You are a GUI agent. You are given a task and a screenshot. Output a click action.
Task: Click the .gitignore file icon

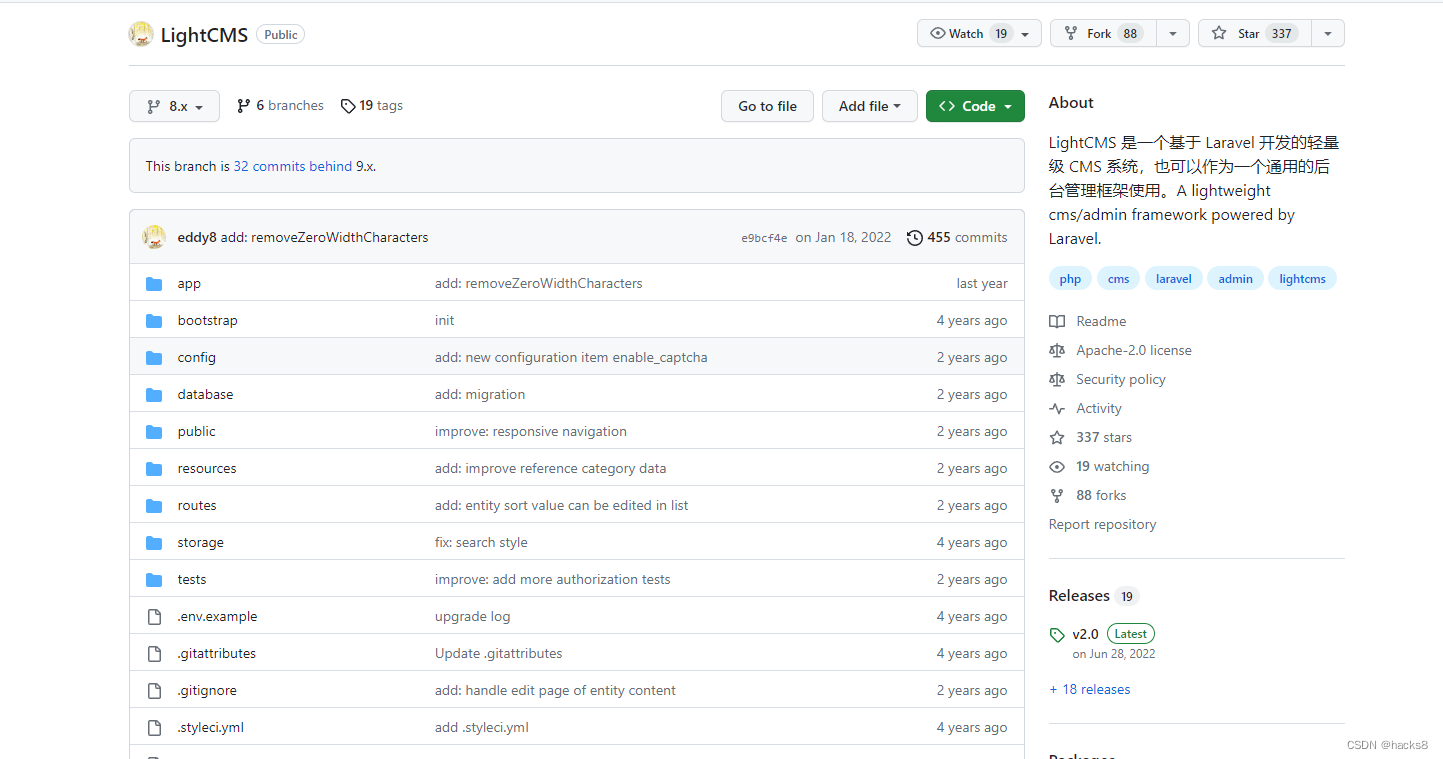[x=154, y=691]
